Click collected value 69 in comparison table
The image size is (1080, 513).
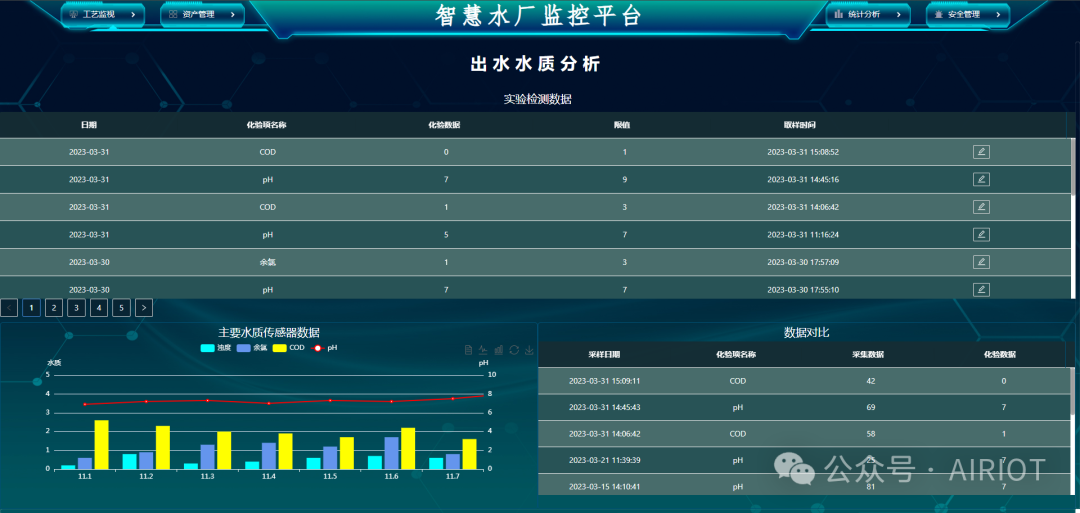point(871,407)
